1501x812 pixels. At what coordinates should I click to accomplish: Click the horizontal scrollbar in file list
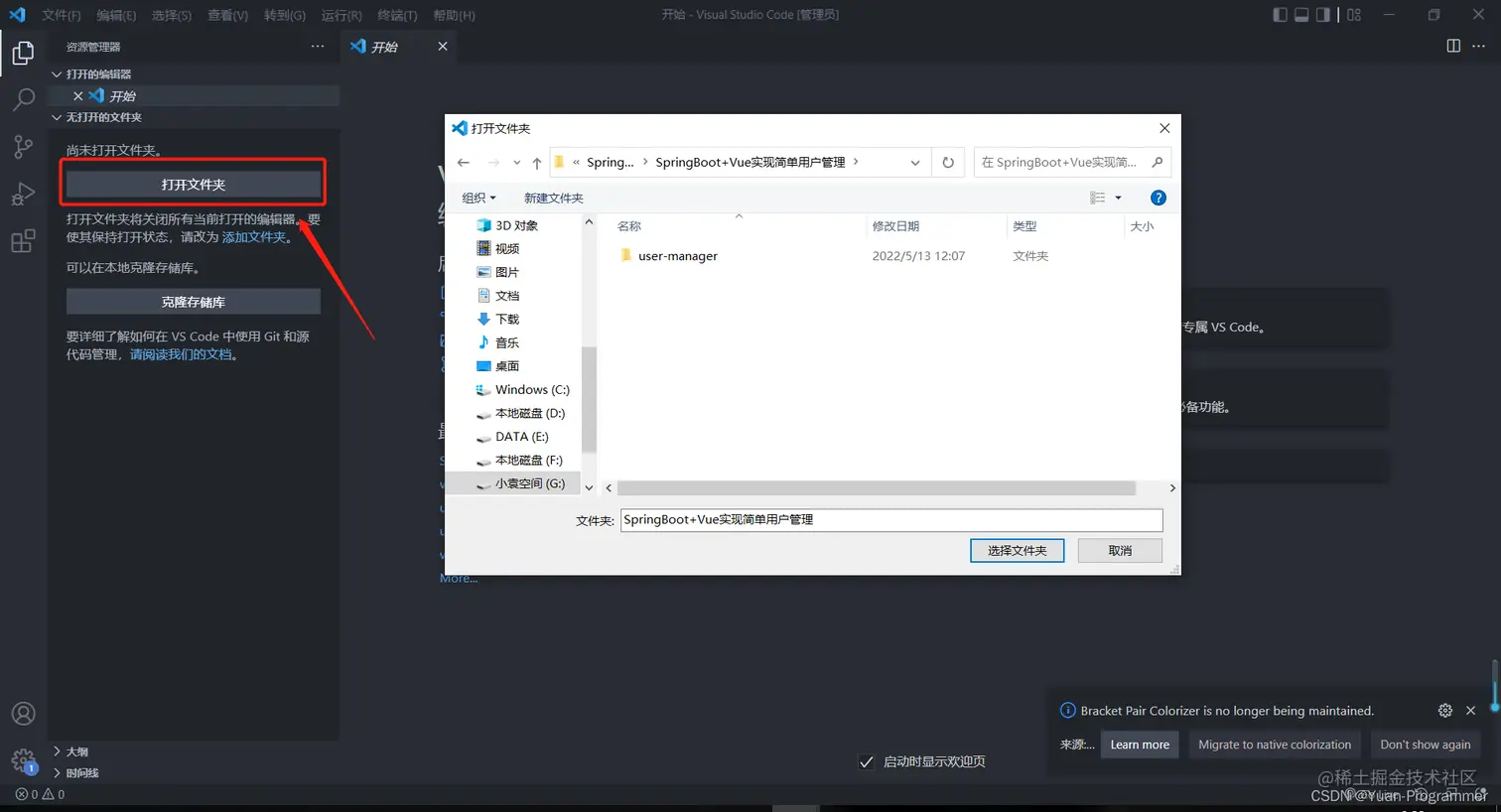tap(876, 488)
